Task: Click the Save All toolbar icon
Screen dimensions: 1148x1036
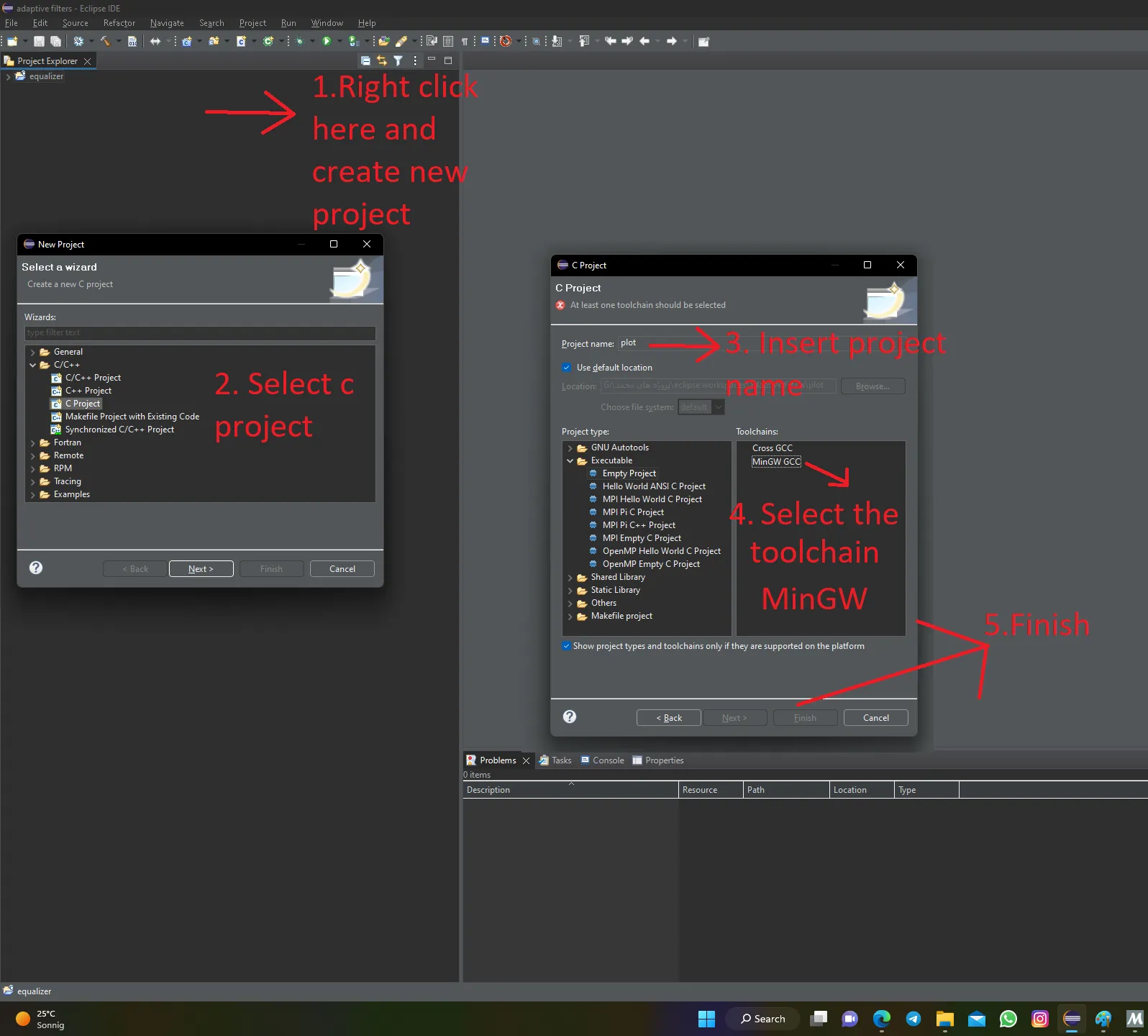Action: 55,42
